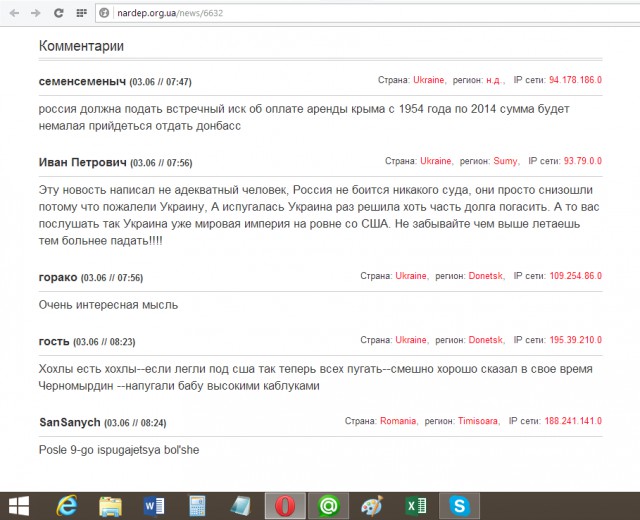Screen dimensions: 640x520
Task: Click the timestamp (03.06 // 07:47)
Action: pos(160,82)
